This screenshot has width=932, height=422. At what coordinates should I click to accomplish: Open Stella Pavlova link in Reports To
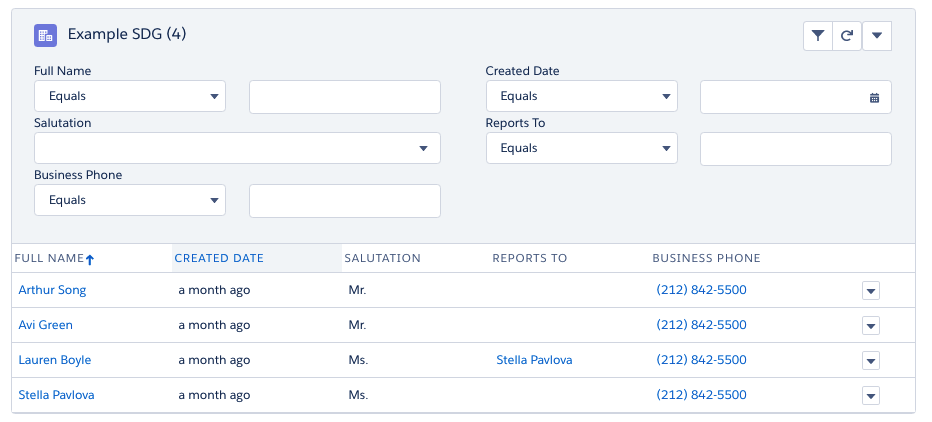click(x=534, y=360)
